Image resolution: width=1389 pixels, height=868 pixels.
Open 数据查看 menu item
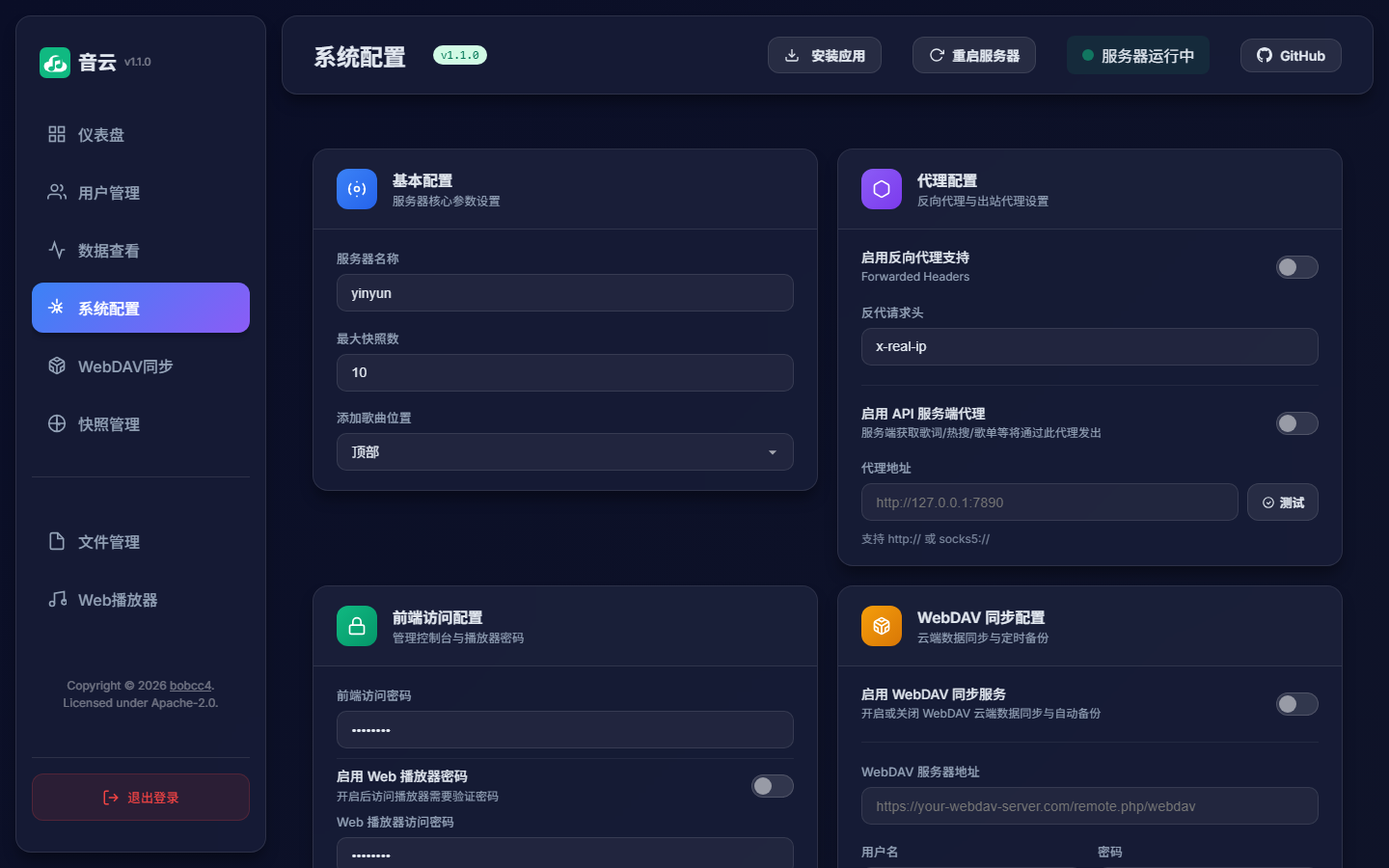click(x=141, y=250)
